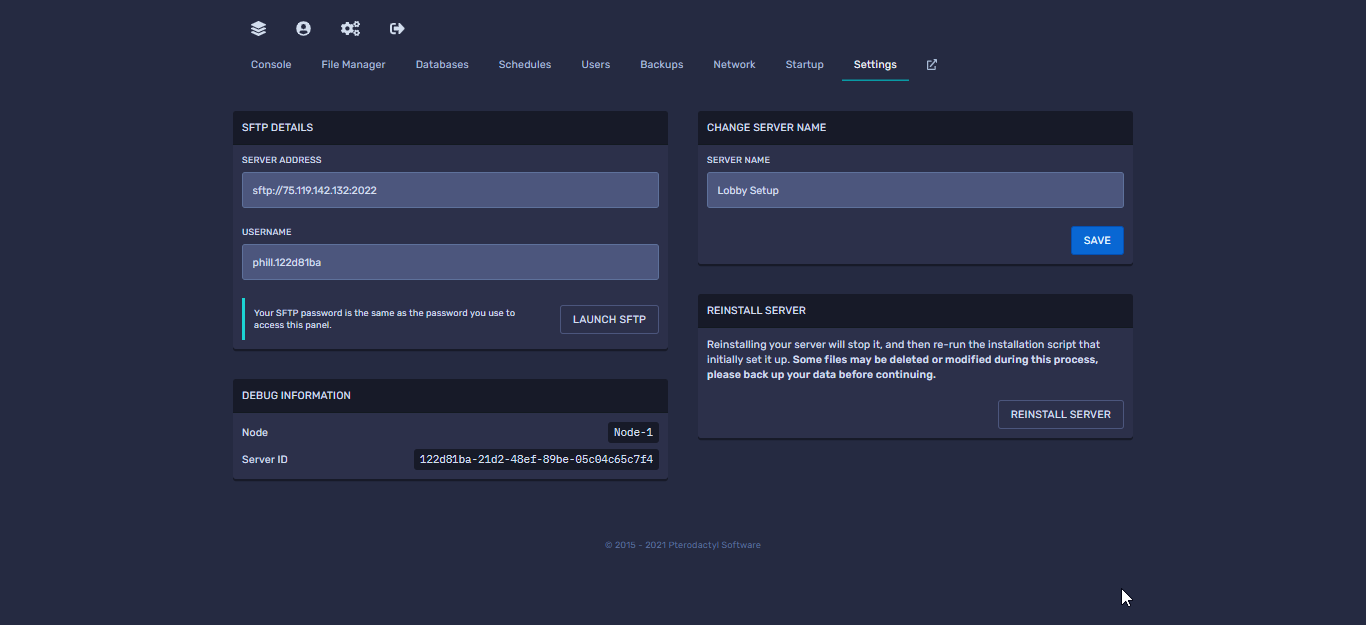1366x625 pixels.
Task: Open the File Manager tab
Action: pos(353,65)
